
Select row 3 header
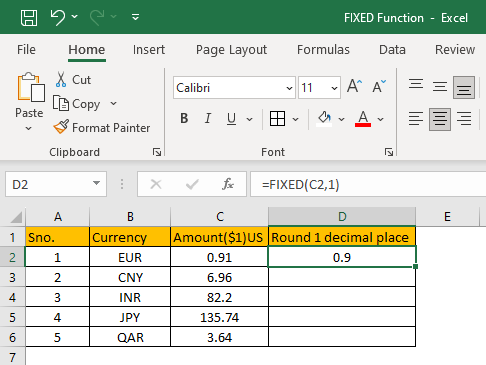click(12, 277)
